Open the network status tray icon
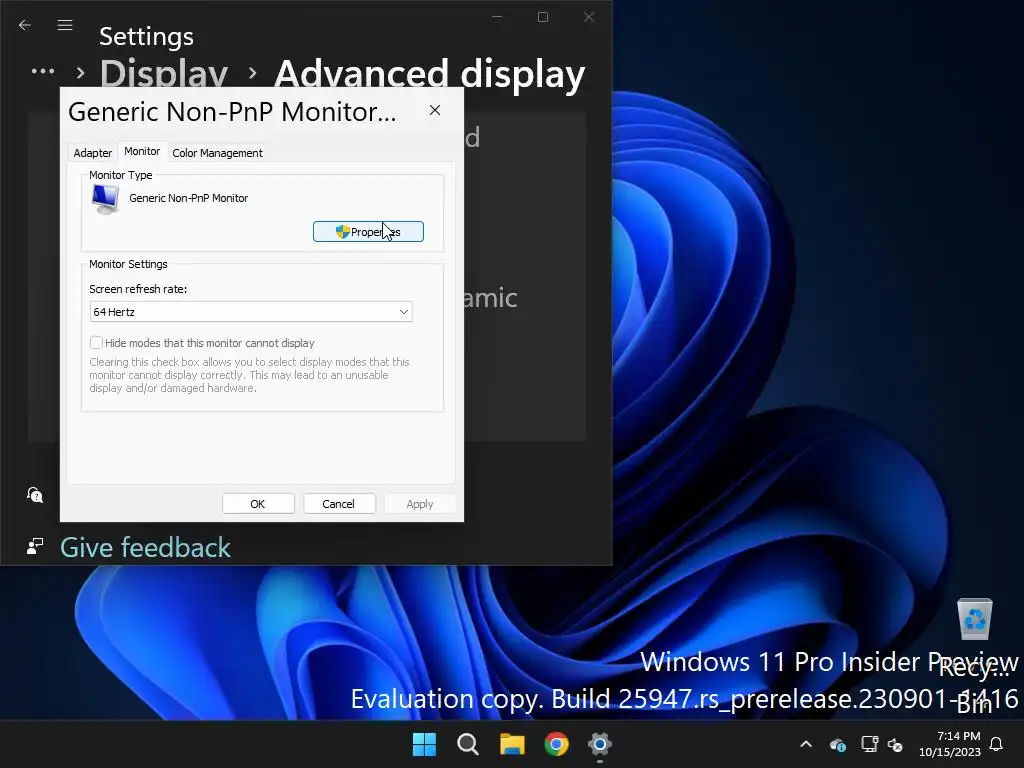The image size is (1024, 768). click(x=869, y=744)
